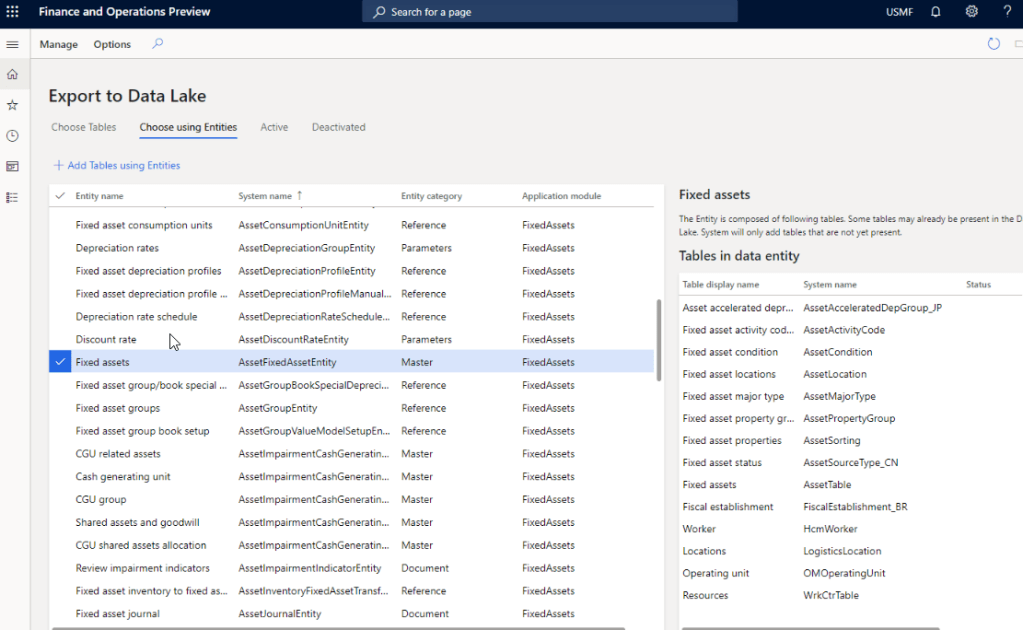Open the Entity category column header filter

(x=431, y=196)
